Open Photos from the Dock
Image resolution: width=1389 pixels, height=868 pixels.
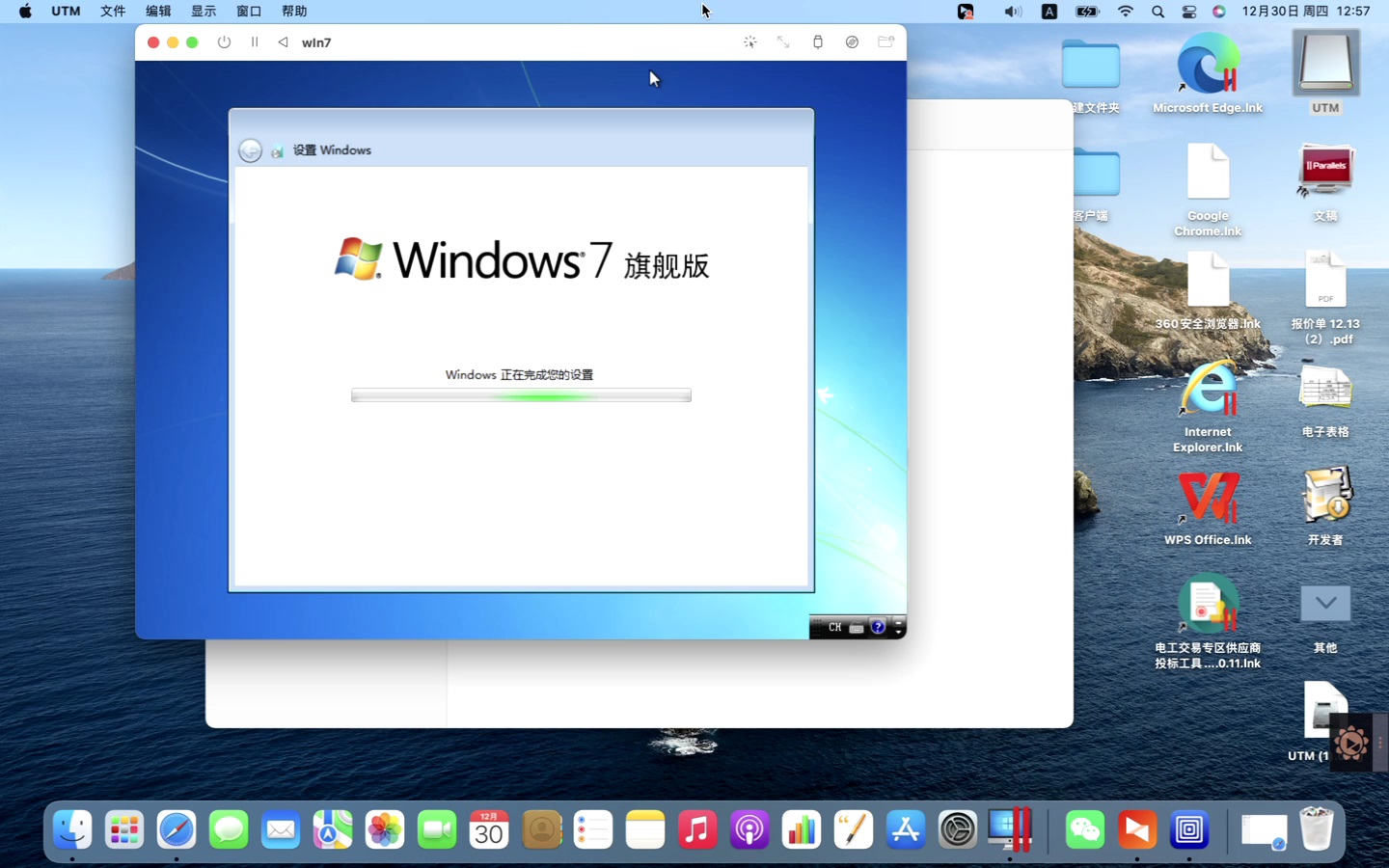[x=385, y=829]
